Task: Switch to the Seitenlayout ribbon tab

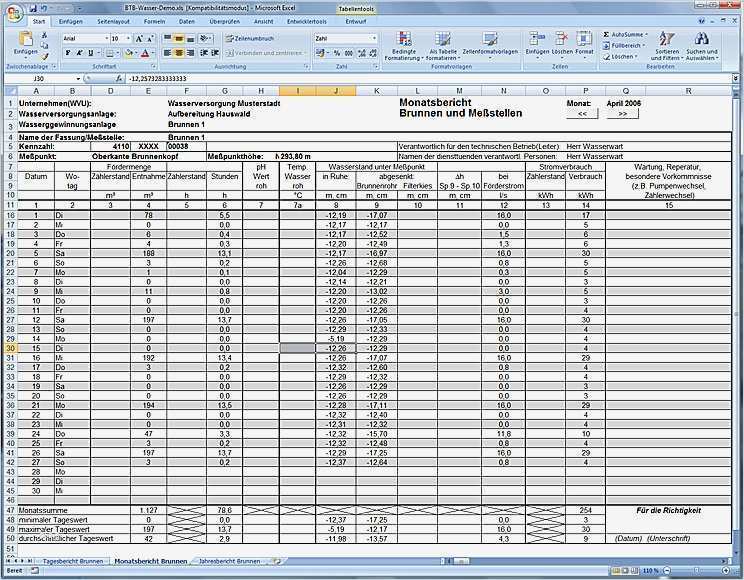Action: pos(113,21)
